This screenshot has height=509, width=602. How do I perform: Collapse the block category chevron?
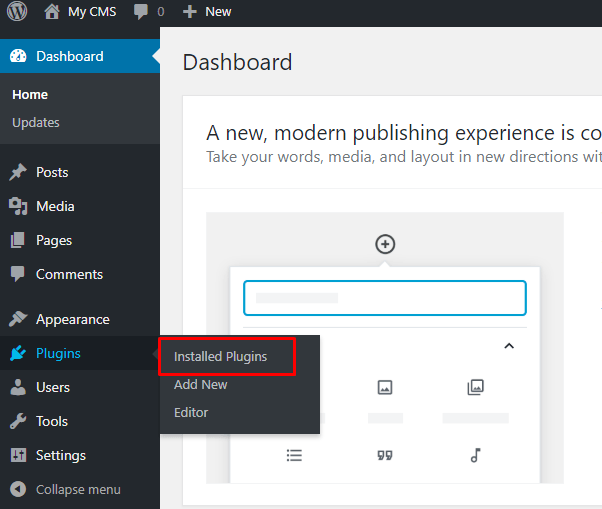(508, 346)
